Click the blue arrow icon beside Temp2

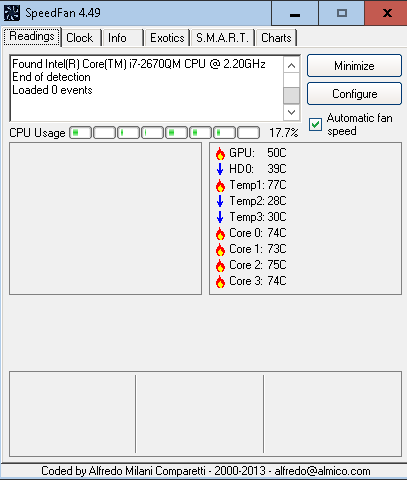(x=220, y=201)
